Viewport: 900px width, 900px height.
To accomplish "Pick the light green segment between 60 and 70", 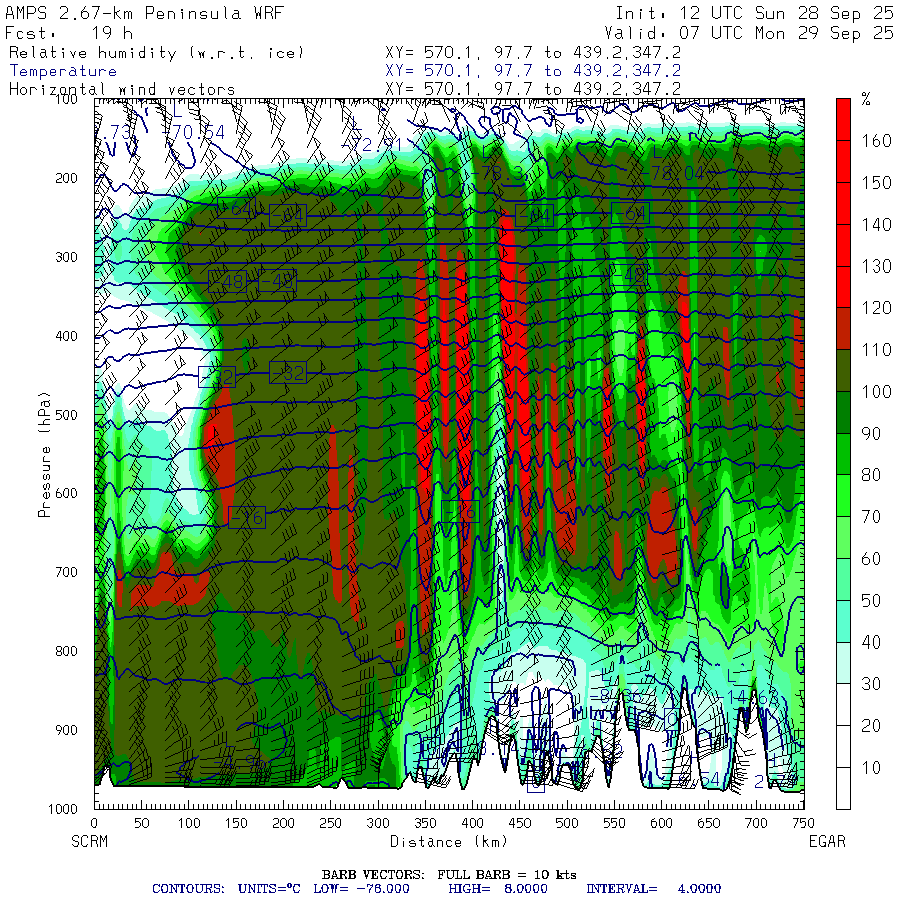I will pos(843,538).
